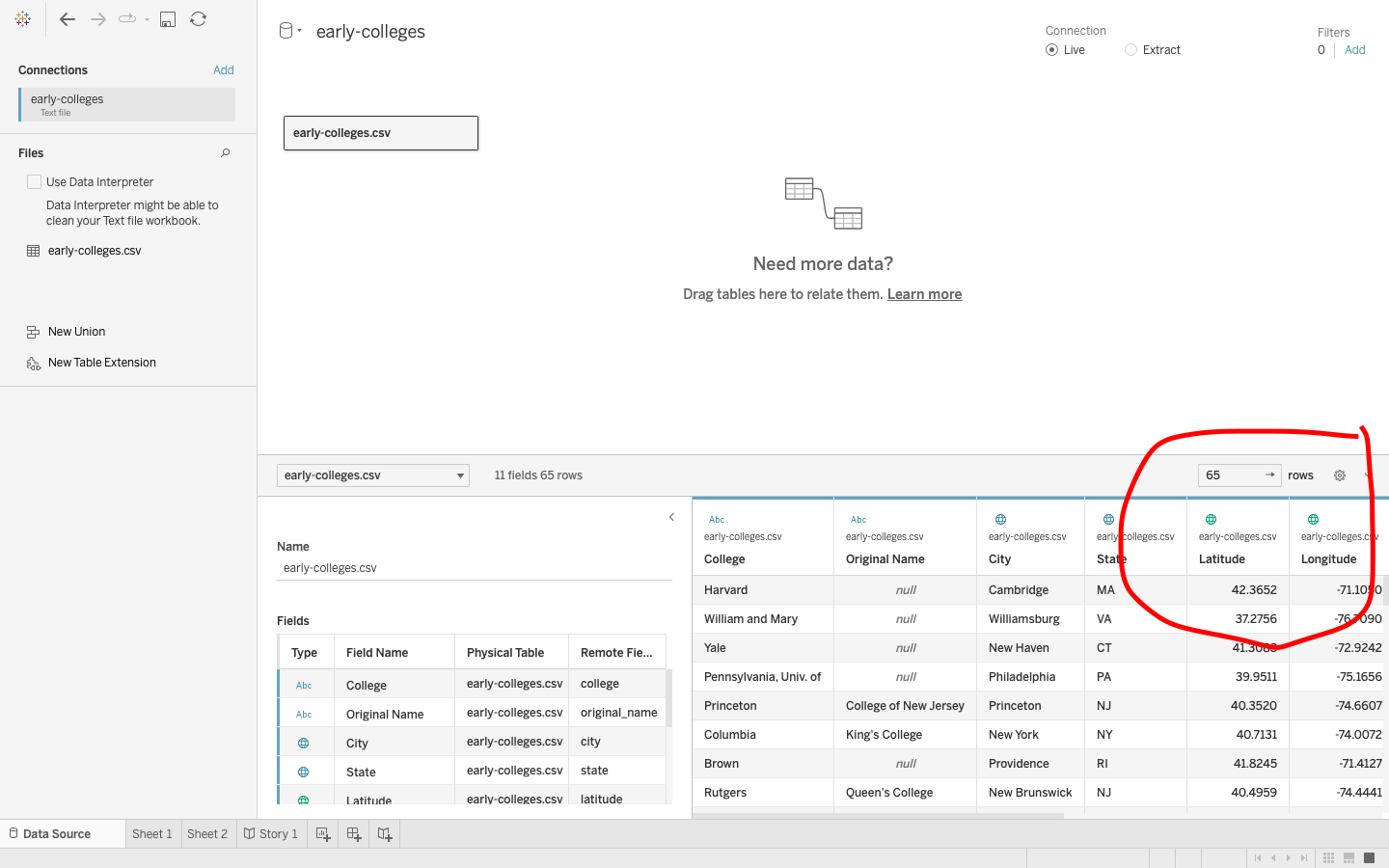Show sheet sorter view icon in status bar

(x=1328, y=857)
